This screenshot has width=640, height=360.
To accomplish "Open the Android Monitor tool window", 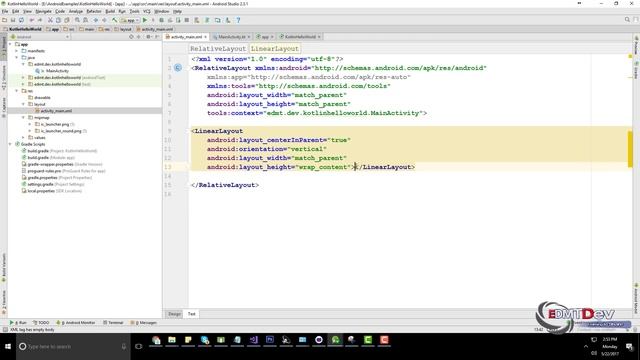I will [x=76, y=322].
